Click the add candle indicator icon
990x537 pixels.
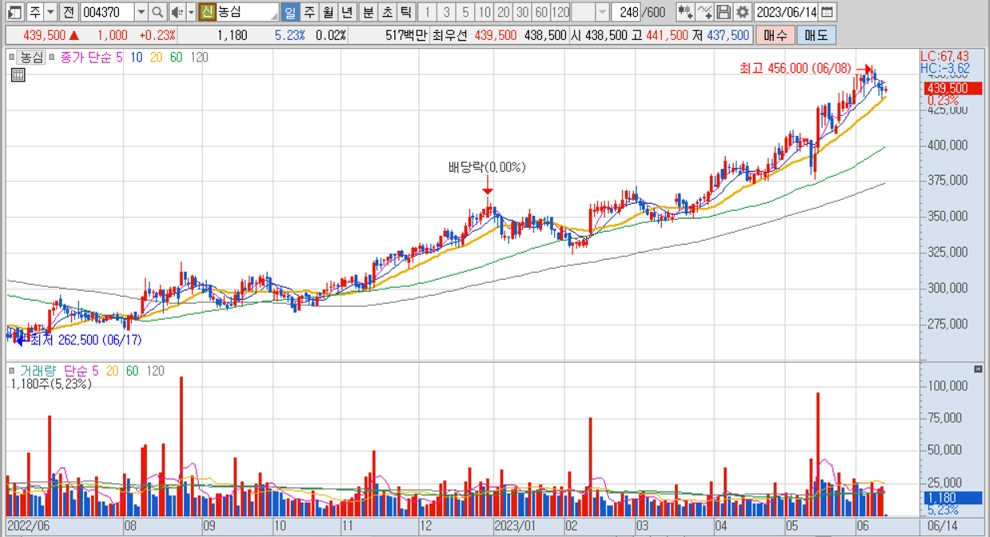(x=685, y=12)
